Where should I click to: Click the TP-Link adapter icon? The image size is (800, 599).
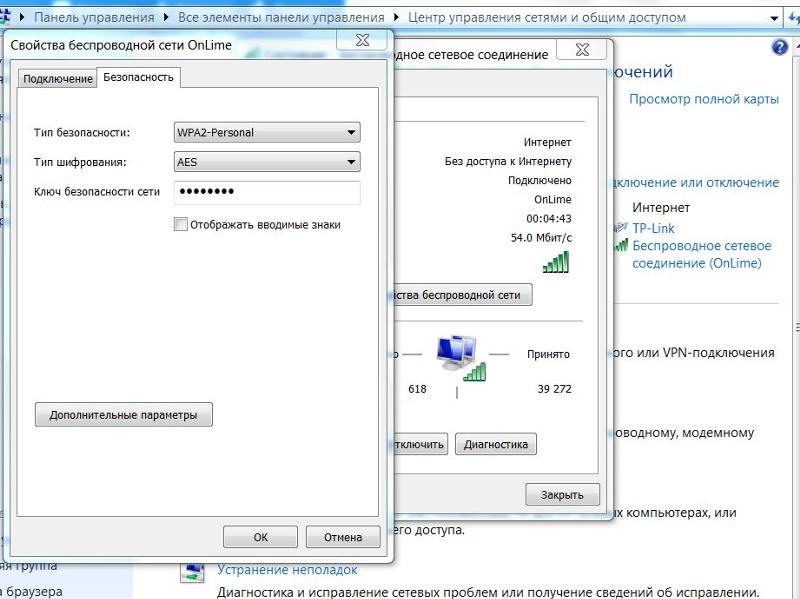[620, 227]
